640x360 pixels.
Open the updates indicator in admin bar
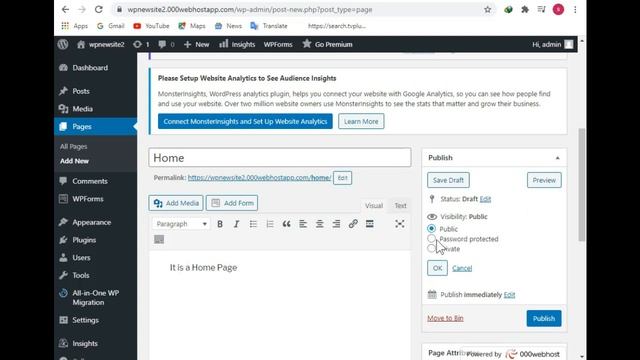click(x=141, y=44)
